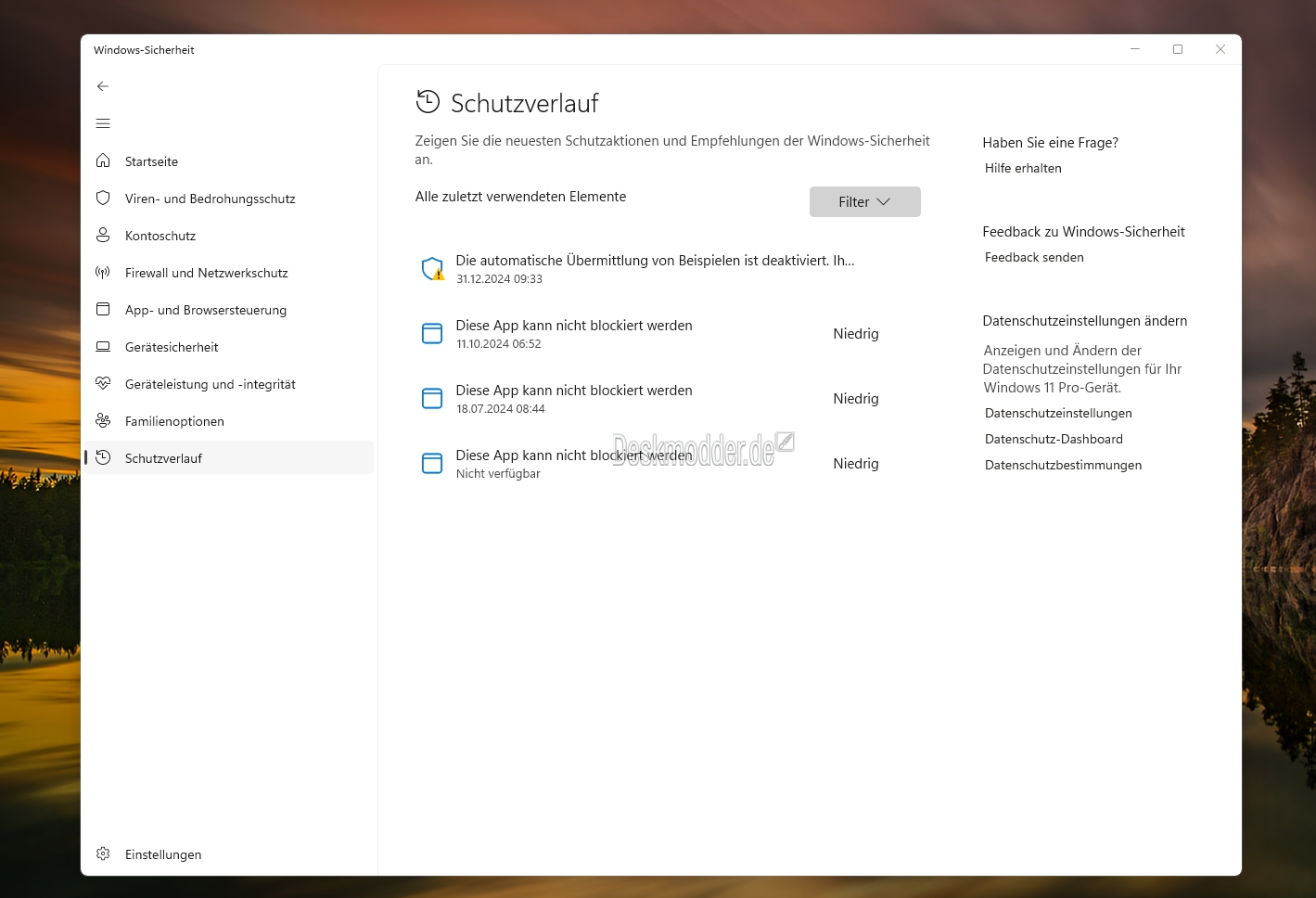1316x898 pixels.
Task: Click the Startseite home icon
Action: 103,160
